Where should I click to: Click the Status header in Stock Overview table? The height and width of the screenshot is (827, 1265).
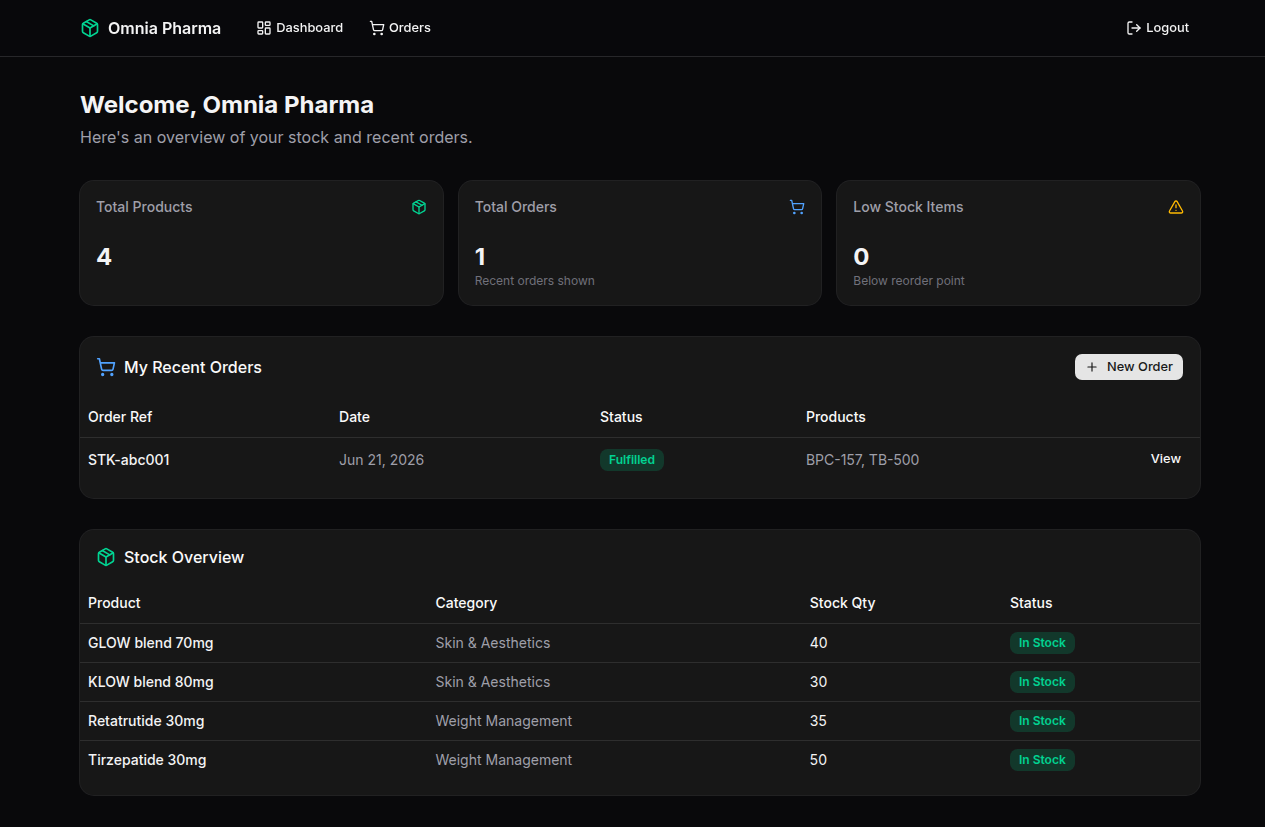[1031, 603]
